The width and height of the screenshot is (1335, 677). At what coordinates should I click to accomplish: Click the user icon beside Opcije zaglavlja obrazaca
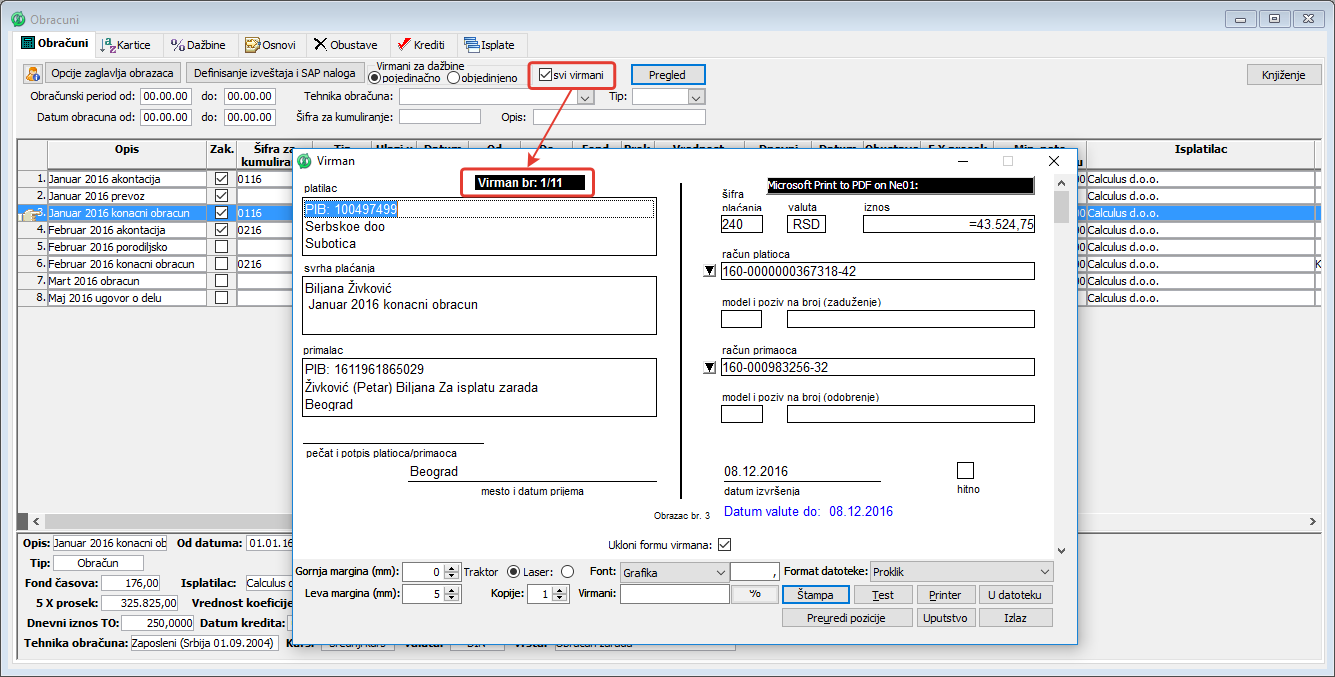click(33, 74)
